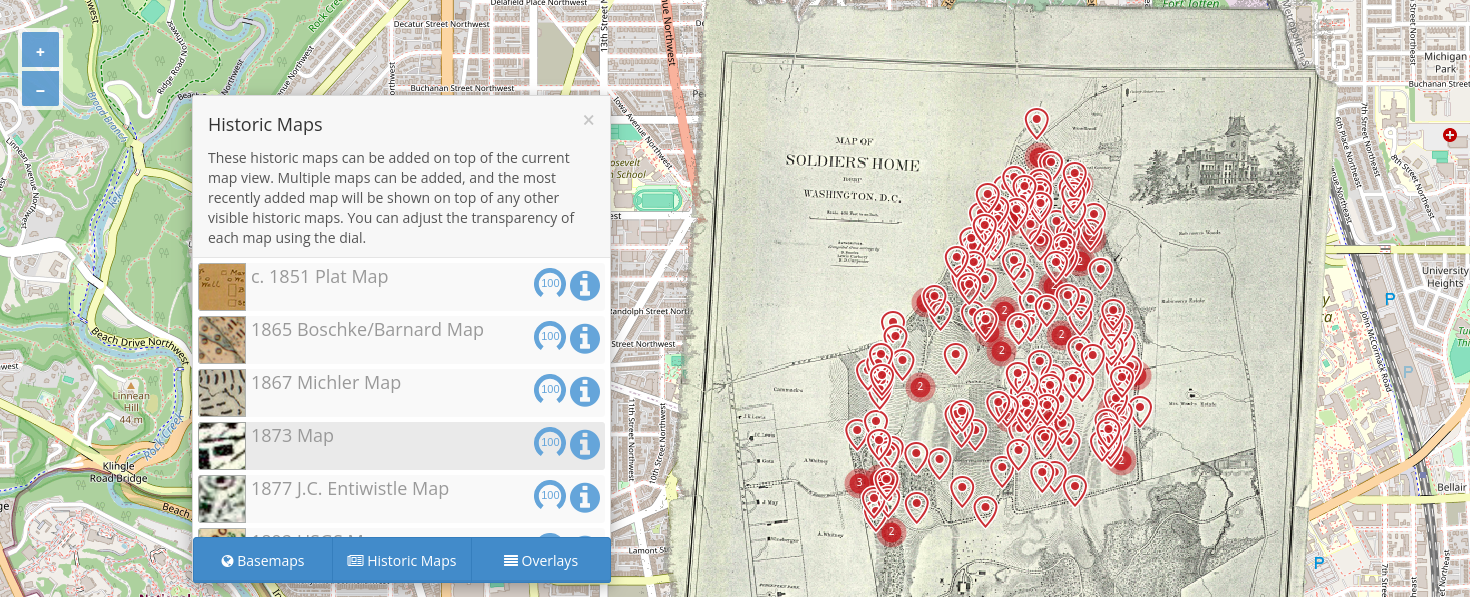Click the thumbnail of the 1877 Entiwistle Map

tap(221, 498)
